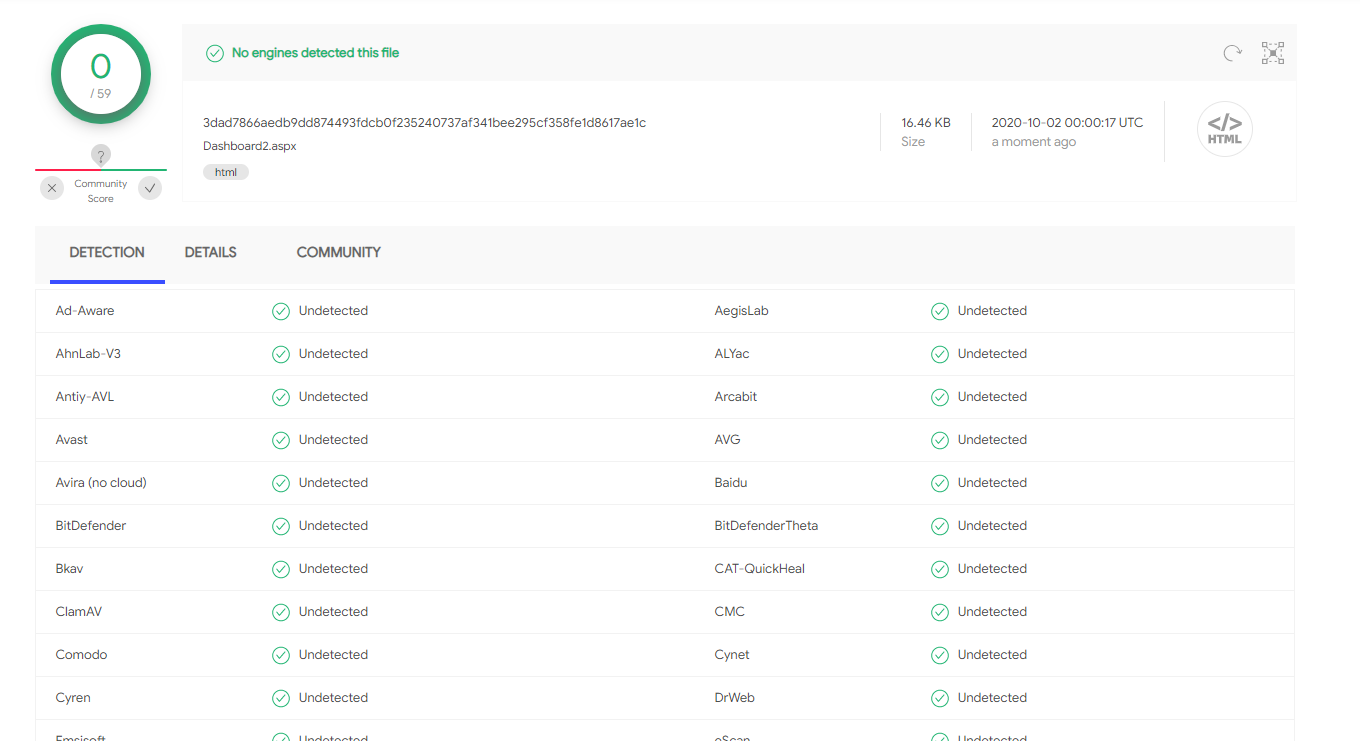This screenshot has height=741, width=1360.
Task: Click the DrWeb engine name
Action: 735,698
